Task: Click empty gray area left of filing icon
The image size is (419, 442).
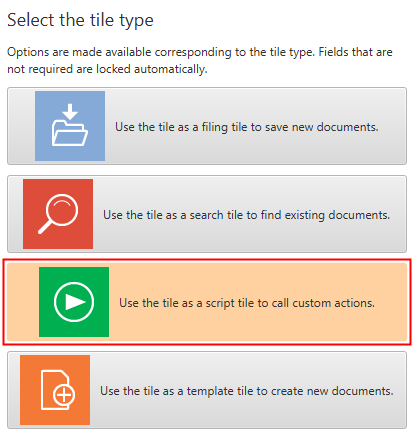Action: 21,126
